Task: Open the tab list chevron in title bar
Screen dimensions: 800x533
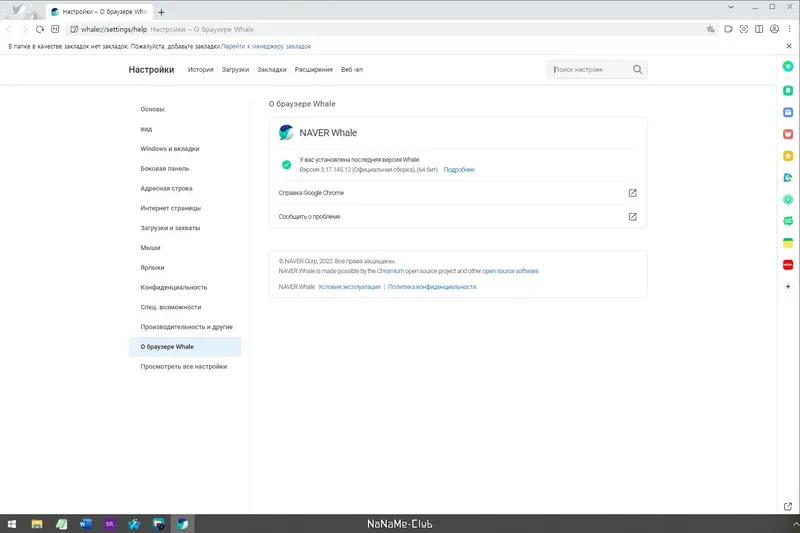Action: pos(731,7)
